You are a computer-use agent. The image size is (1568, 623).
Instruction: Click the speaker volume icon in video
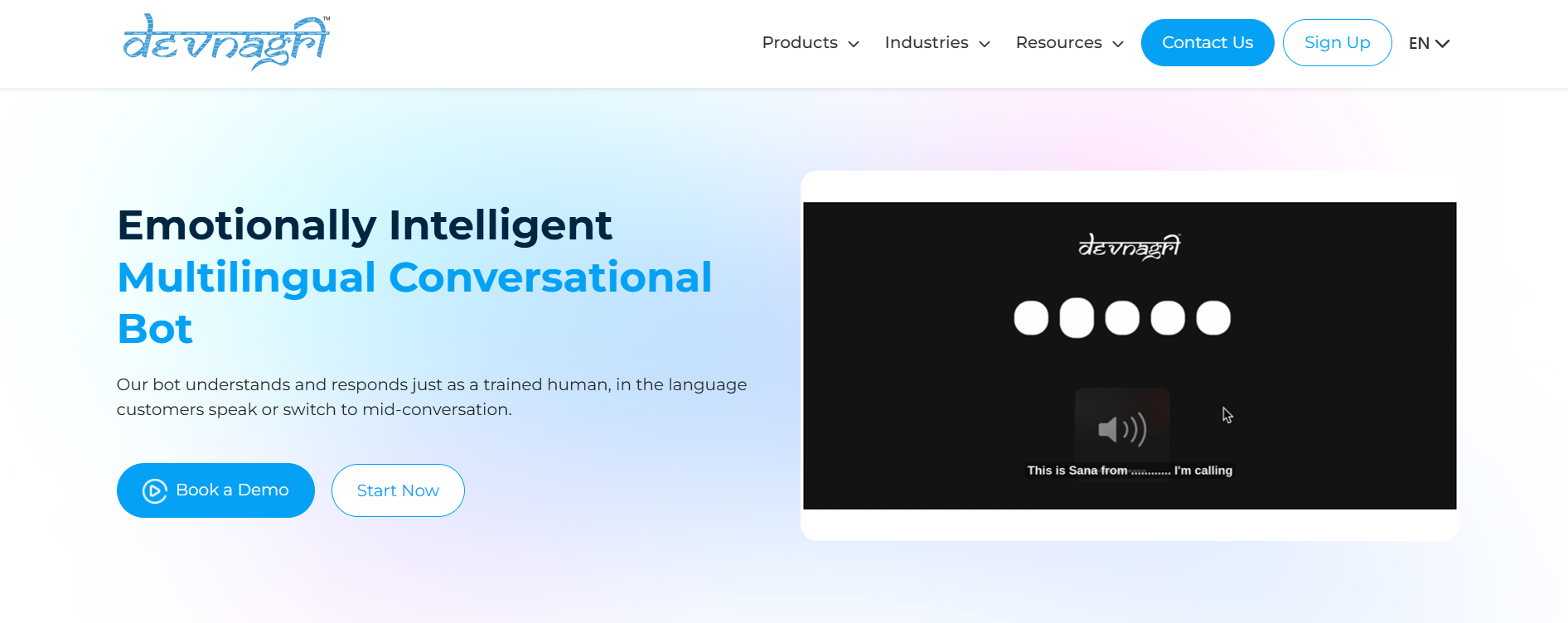pyautogui.click(x=1122, y=428)
